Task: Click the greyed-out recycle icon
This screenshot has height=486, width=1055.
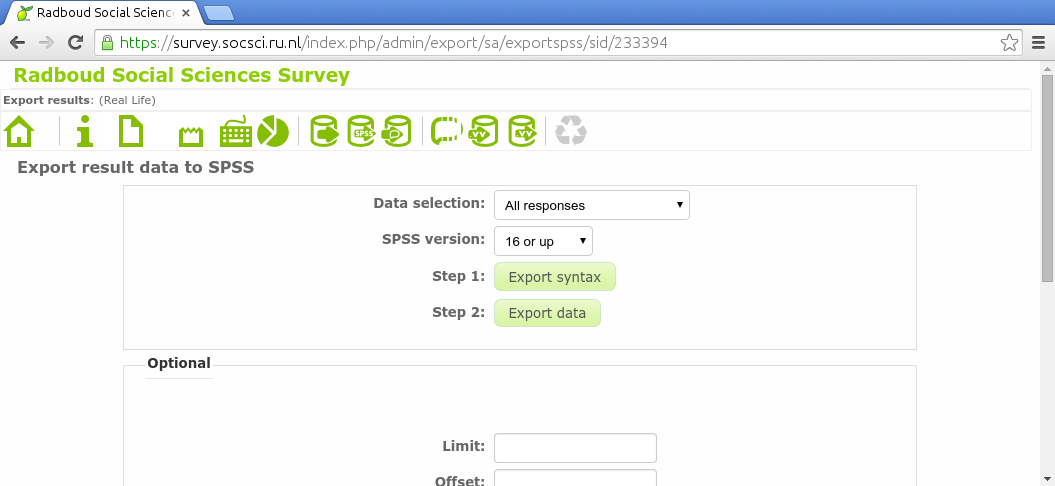Action: click(571, 131)
